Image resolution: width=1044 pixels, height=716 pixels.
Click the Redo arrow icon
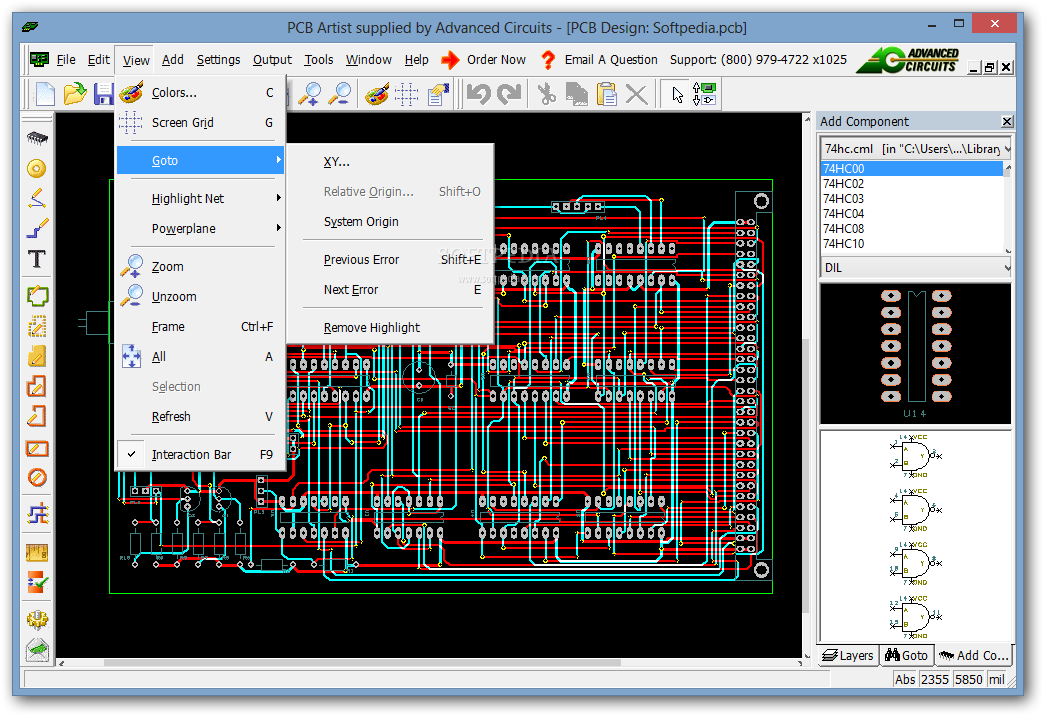tap(509, 94)
